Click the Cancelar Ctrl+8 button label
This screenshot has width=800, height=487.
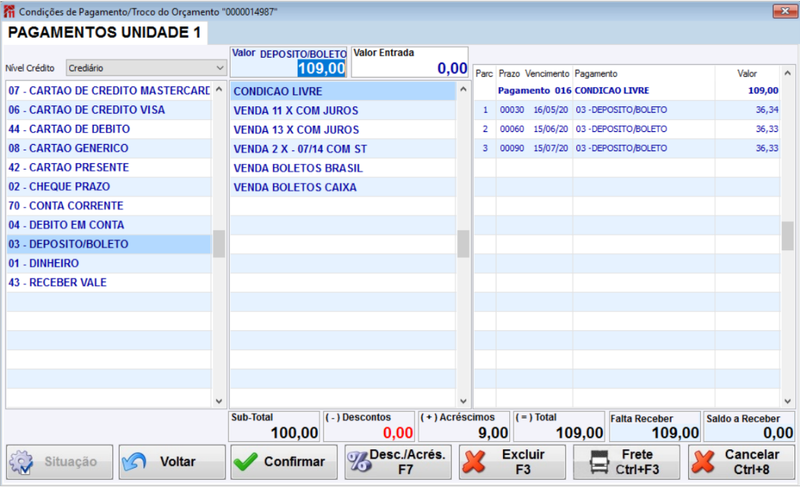[752, 462]
